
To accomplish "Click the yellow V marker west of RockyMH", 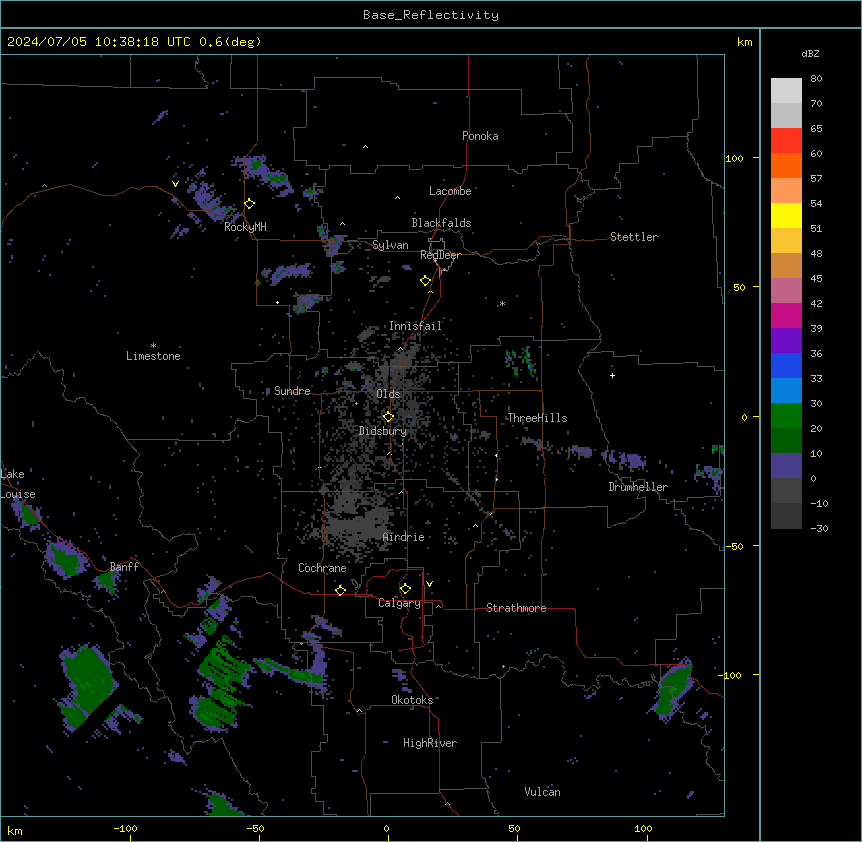I will [x=175, y=184].
